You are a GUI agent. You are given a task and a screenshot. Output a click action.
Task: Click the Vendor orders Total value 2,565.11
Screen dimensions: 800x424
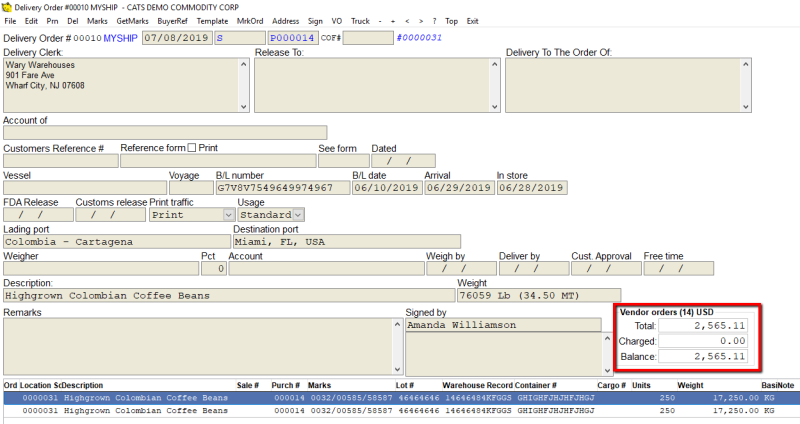tap(703, 326)
